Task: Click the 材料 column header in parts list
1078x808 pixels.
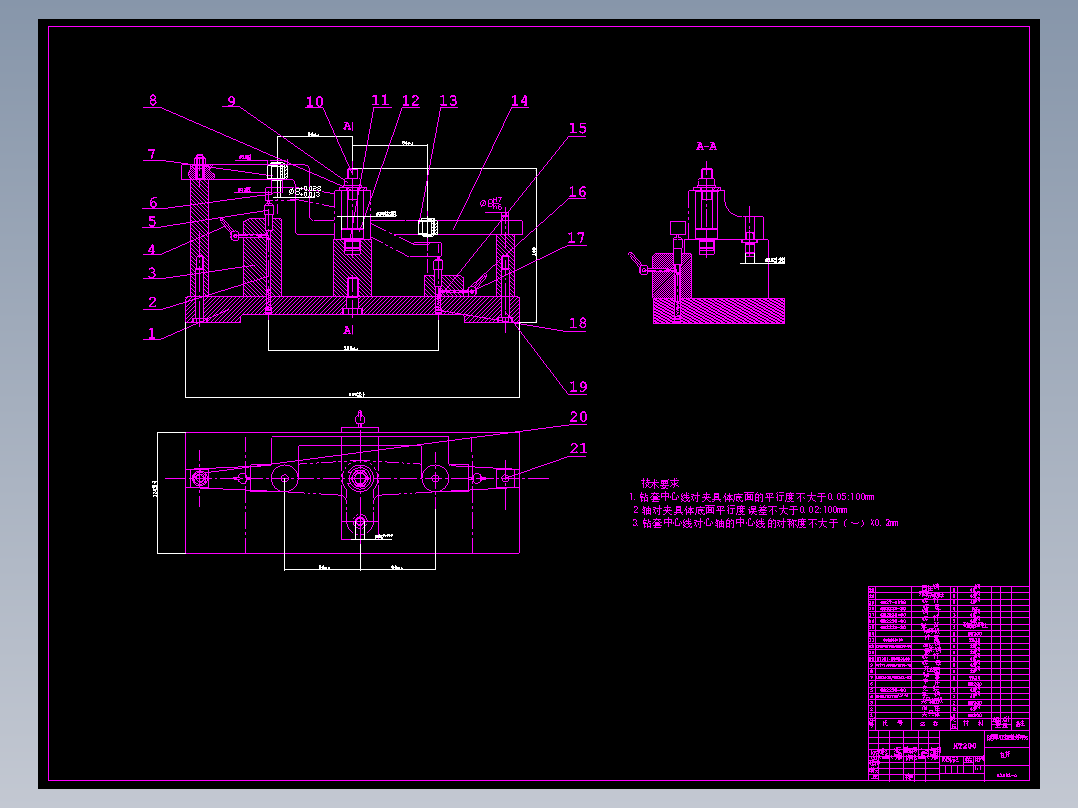Action: tap(973, 723)
